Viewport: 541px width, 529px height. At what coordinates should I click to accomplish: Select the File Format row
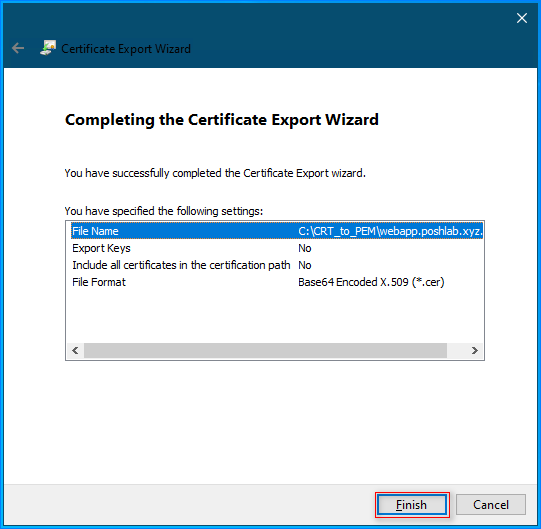(277, 282)
